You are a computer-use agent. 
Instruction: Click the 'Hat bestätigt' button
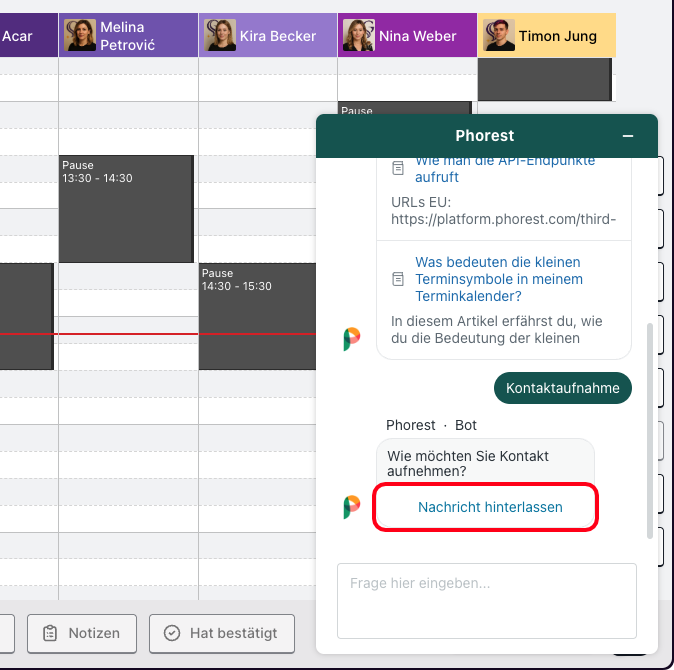pos(221,633)
